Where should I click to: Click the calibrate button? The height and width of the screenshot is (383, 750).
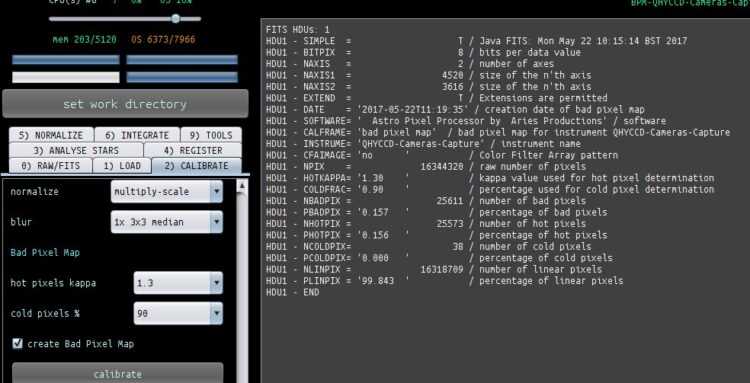(118, 373)
